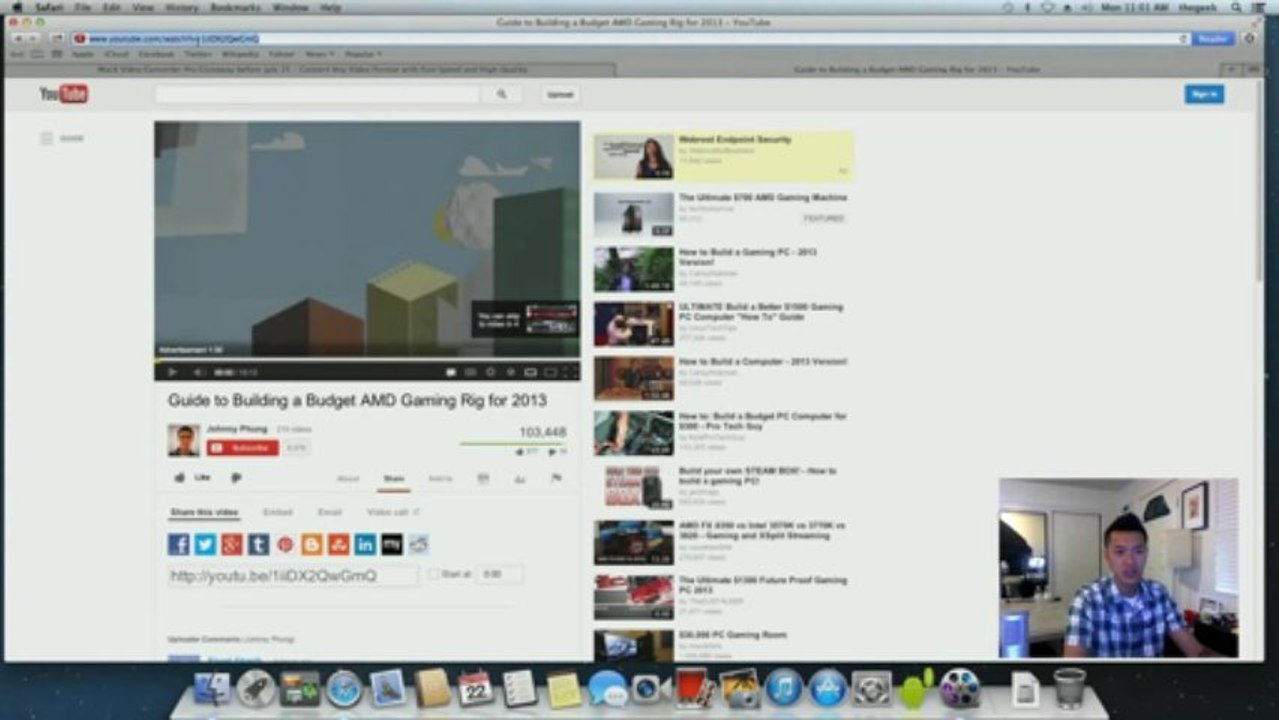The image size is (1279, 720).
Task: Open Johnny Phung channel link
Action: pyautogui.click(x=238, y=429)
